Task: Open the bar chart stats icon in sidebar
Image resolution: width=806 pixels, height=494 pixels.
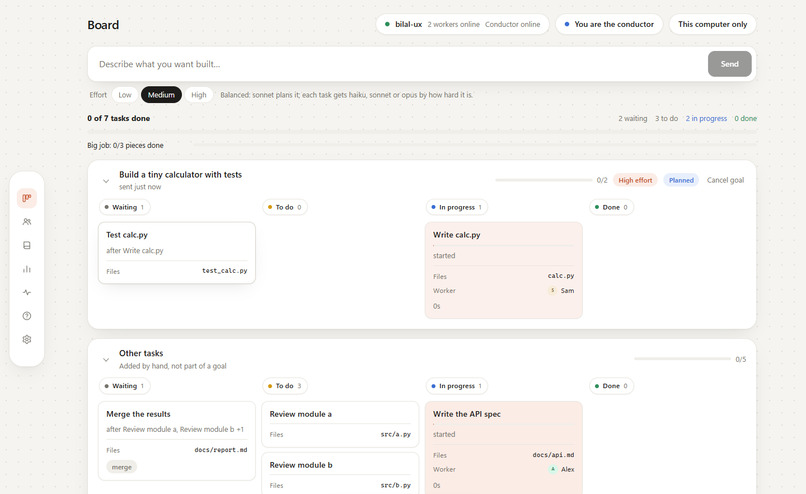Action: pyautogui.click(x=27, y=269)
